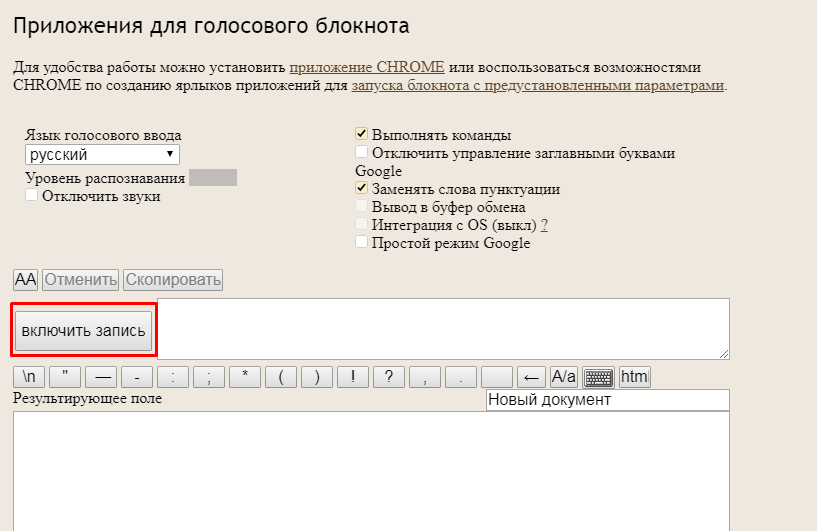This screenshot has height=531, width=817.
Task: Click the htm export button
Action: (x=634, y=377)
